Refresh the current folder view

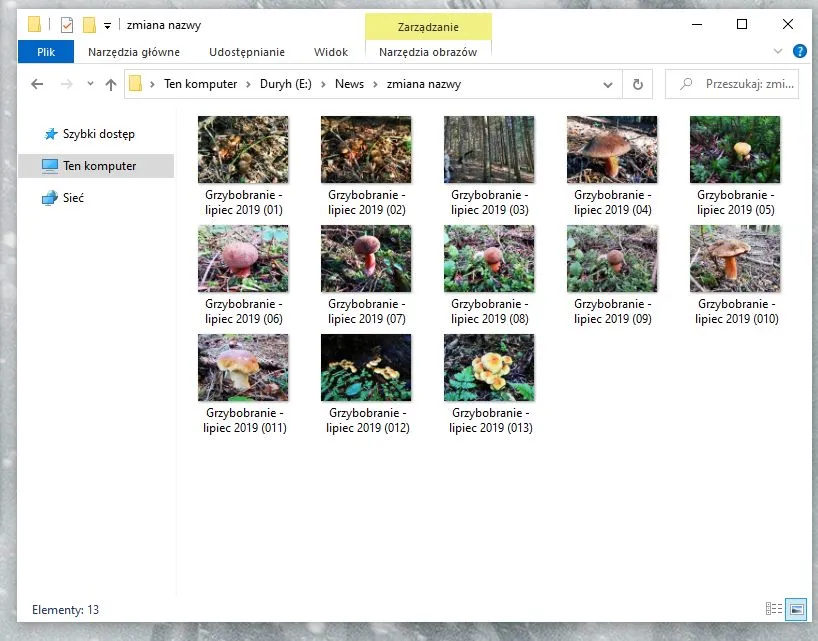[639, 84]
